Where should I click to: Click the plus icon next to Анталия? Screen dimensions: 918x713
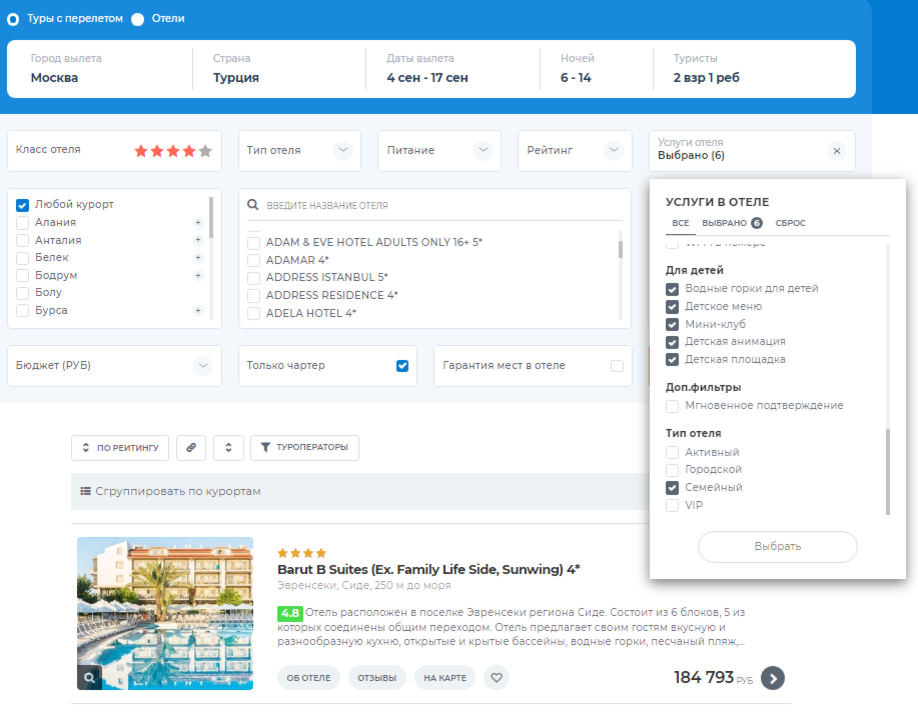(198, 240)
